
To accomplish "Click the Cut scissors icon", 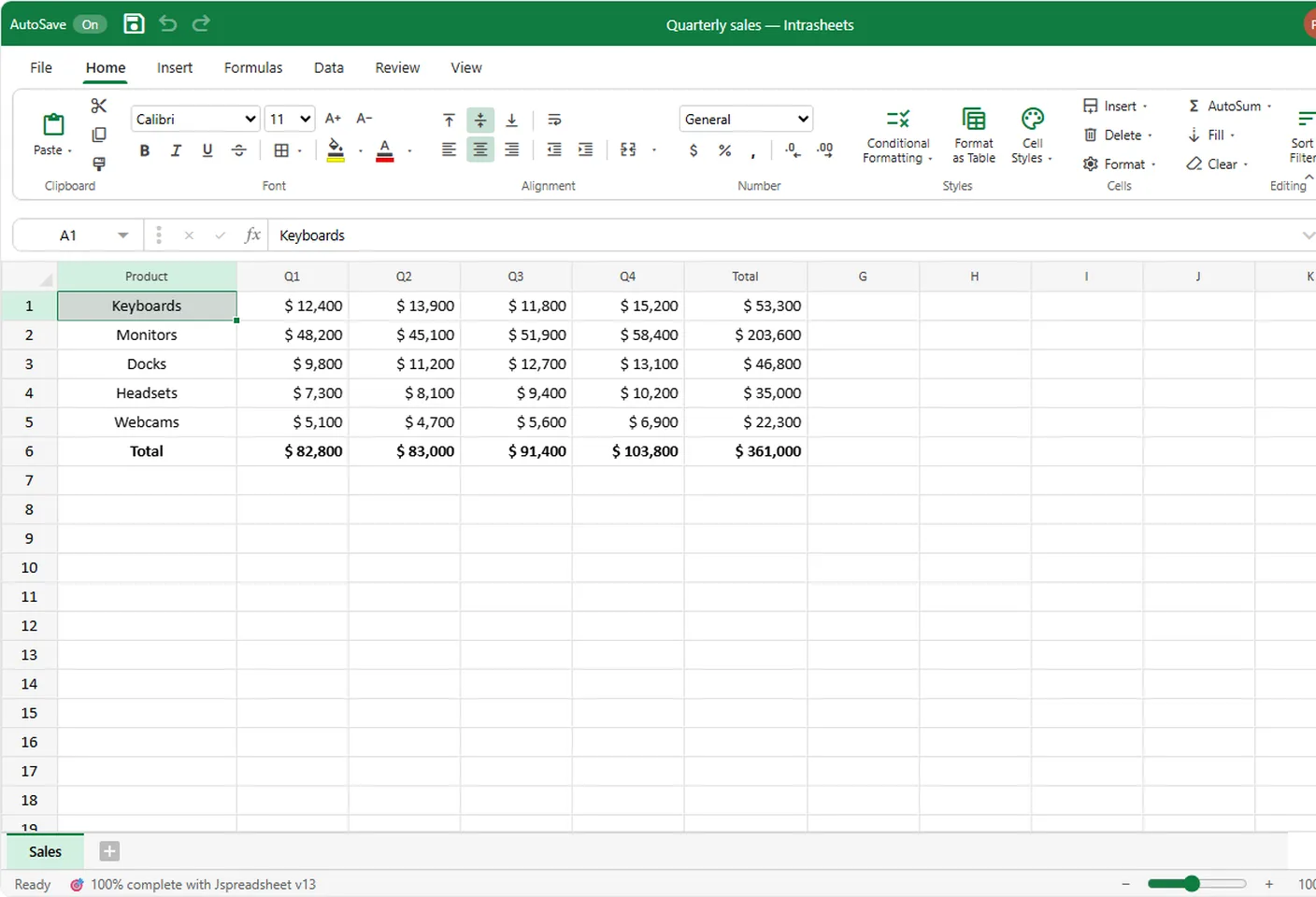I will (99, 106).
